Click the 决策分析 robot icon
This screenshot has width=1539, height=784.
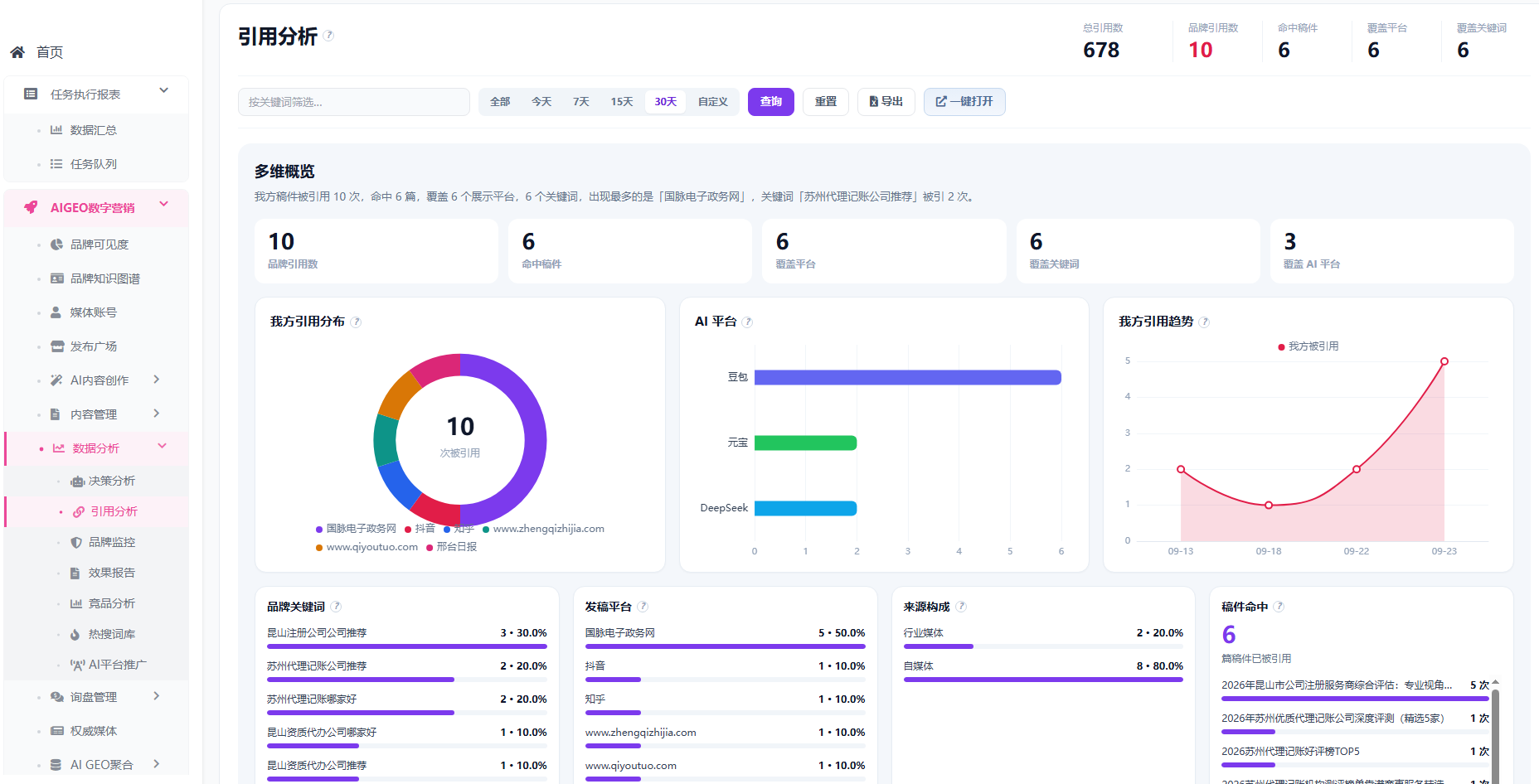coord(77,482)
